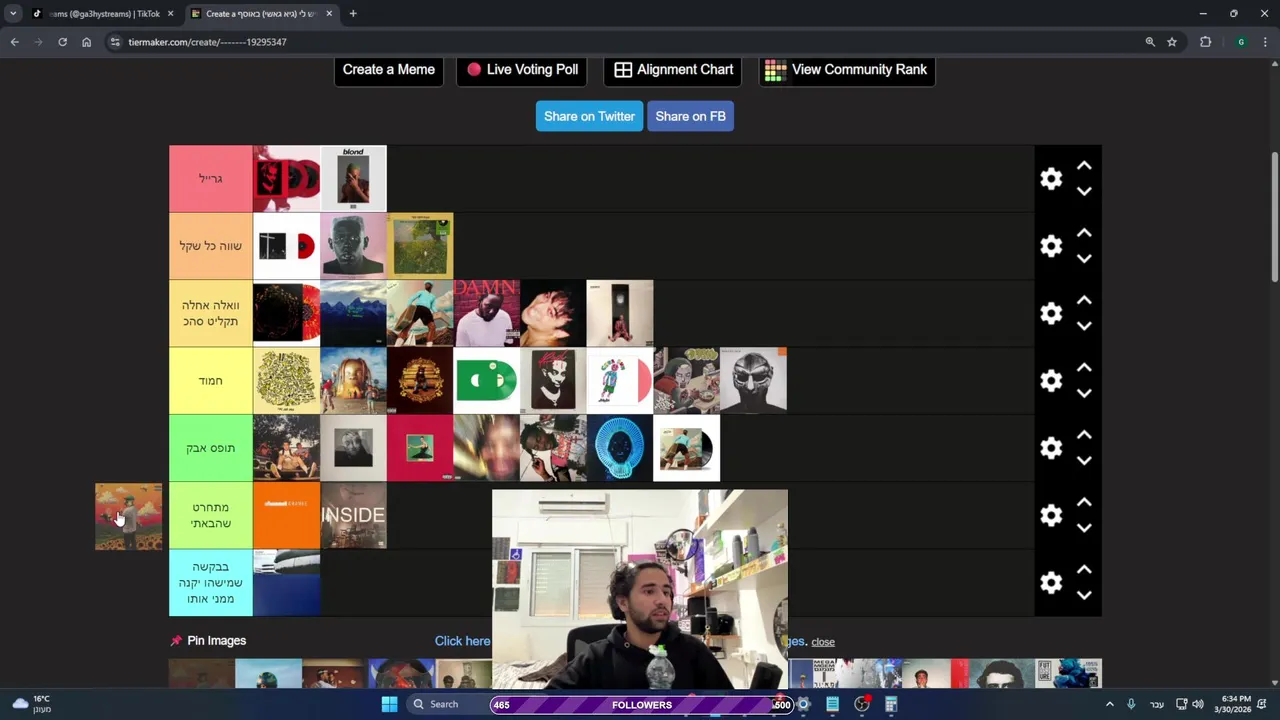Image resolution: width=1280 pixels, height=720 pixels.
Task: Select the blond album cover thumbnail
Action: tap(353, 179)
